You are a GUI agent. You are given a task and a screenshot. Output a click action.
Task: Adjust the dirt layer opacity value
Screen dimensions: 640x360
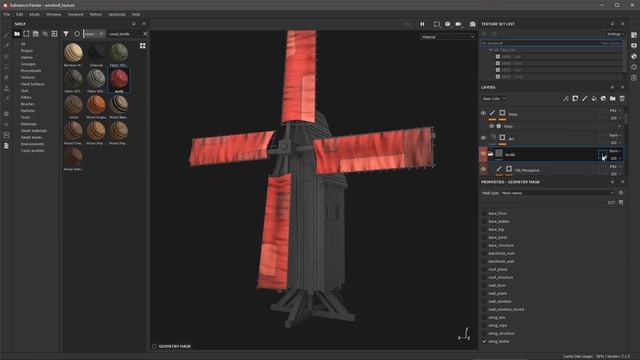pos(614,142)
